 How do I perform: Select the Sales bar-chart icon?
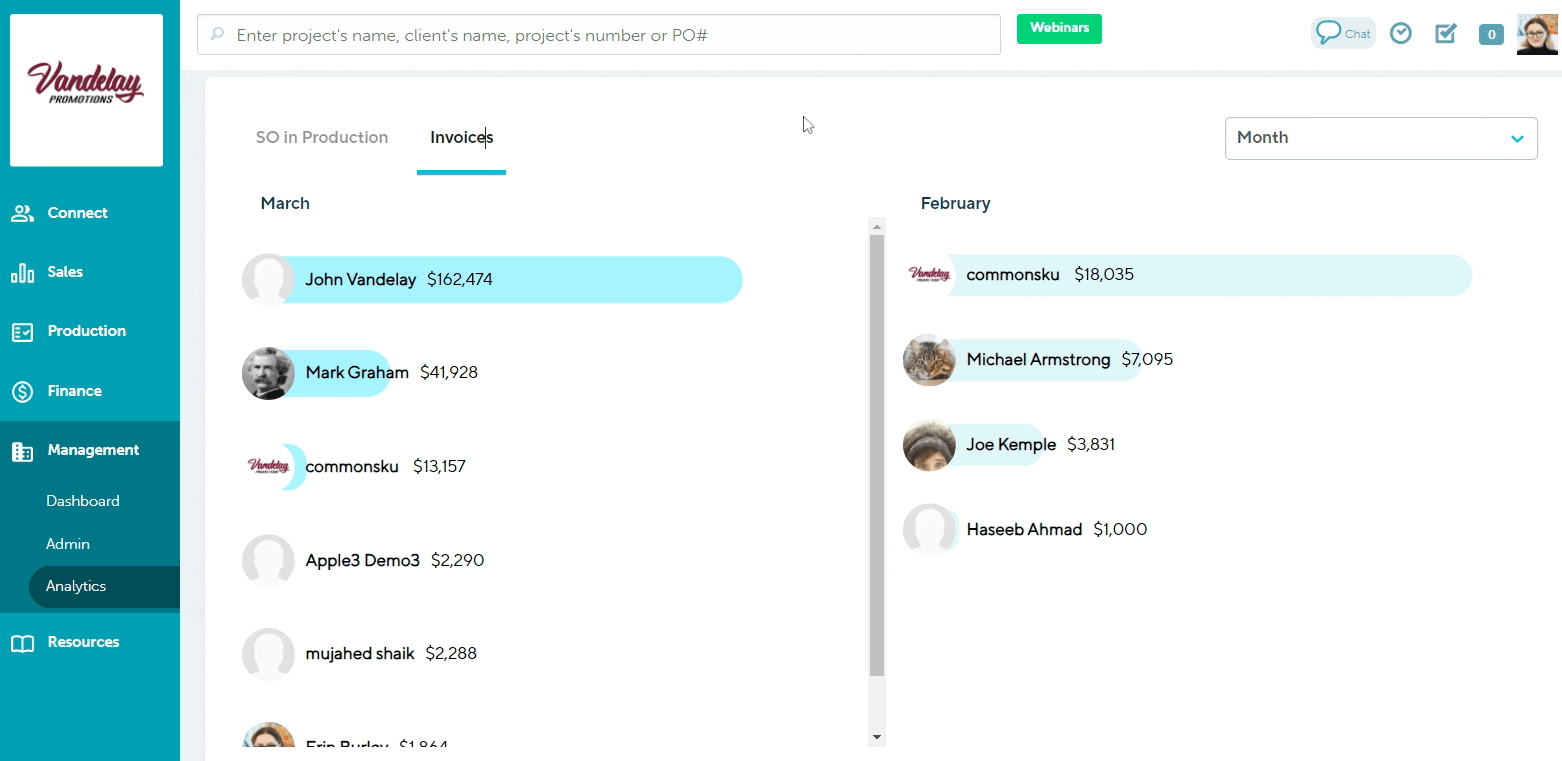click(x=22, y=271)
